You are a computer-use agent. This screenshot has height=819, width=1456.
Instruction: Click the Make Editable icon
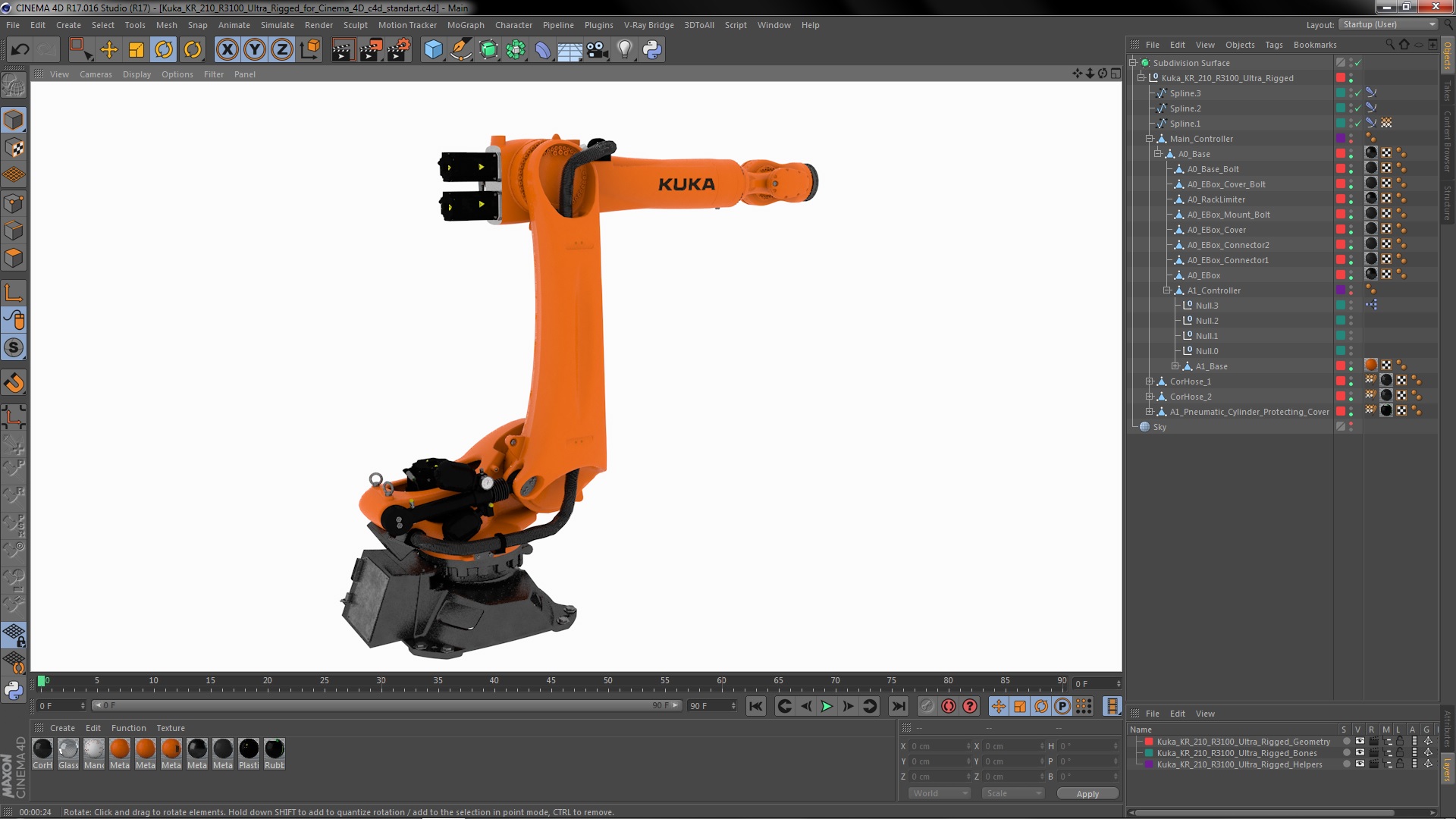pos(14,86)
